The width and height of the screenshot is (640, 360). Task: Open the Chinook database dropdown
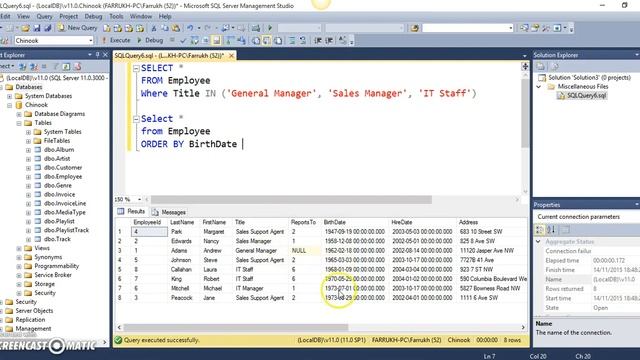(91, 40)
